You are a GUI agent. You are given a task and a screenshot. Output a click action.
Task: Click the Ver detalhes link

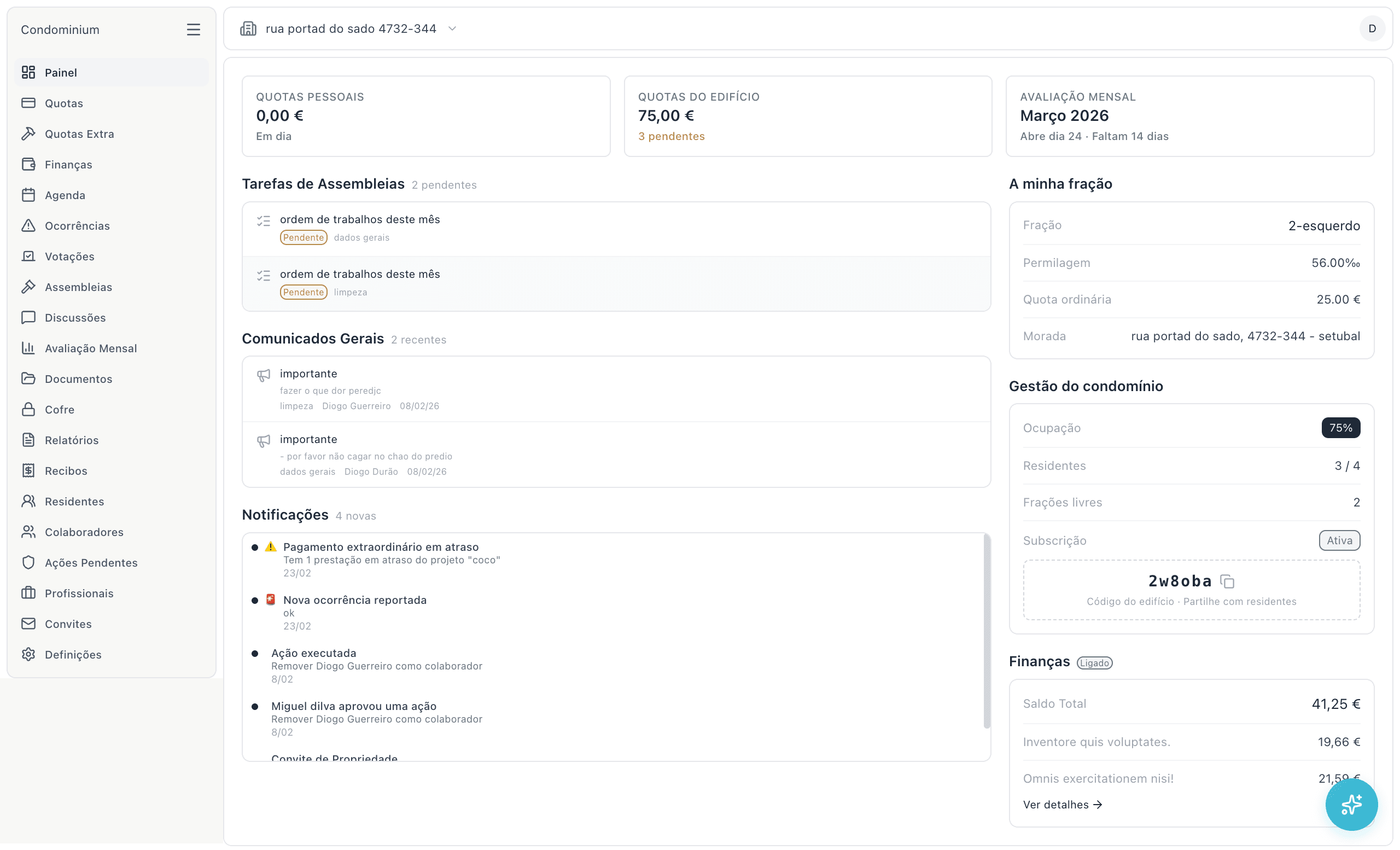tap(1062, 804)
